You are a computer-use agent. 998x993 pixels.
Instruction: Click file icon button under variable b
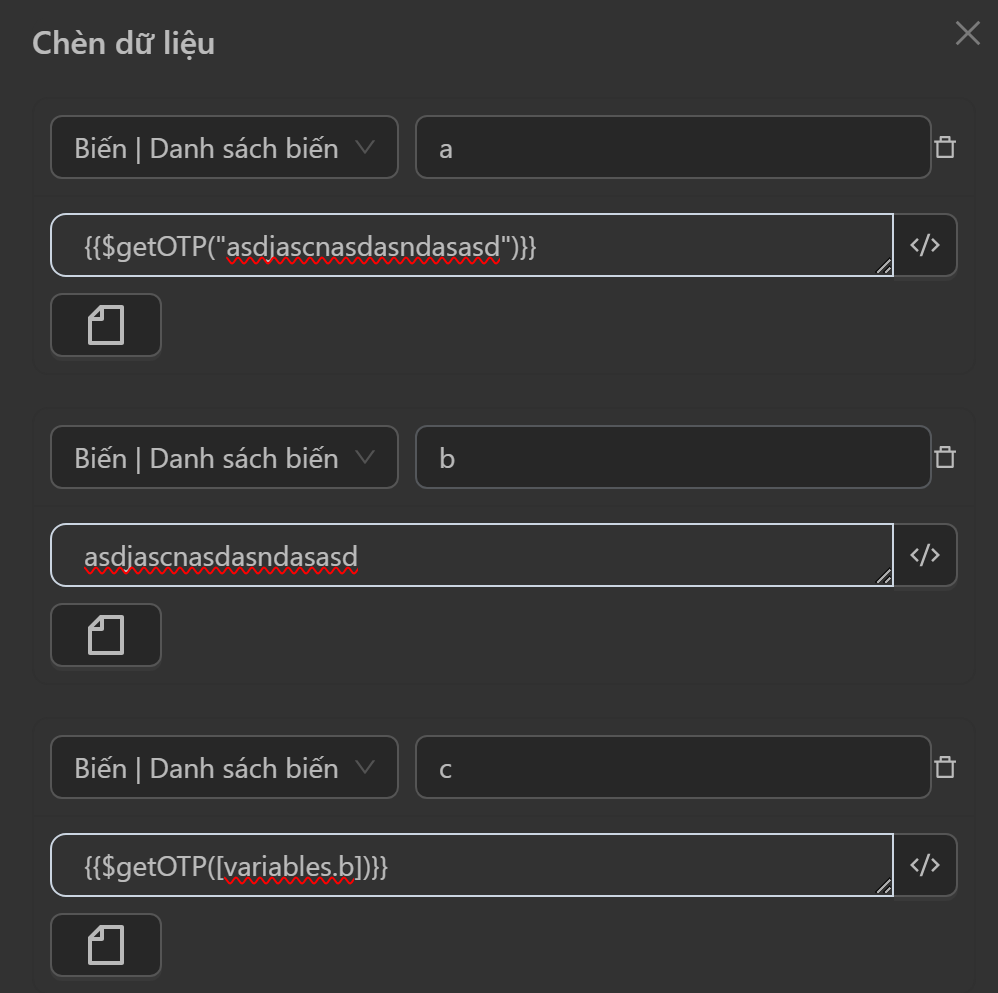[106, 635]
